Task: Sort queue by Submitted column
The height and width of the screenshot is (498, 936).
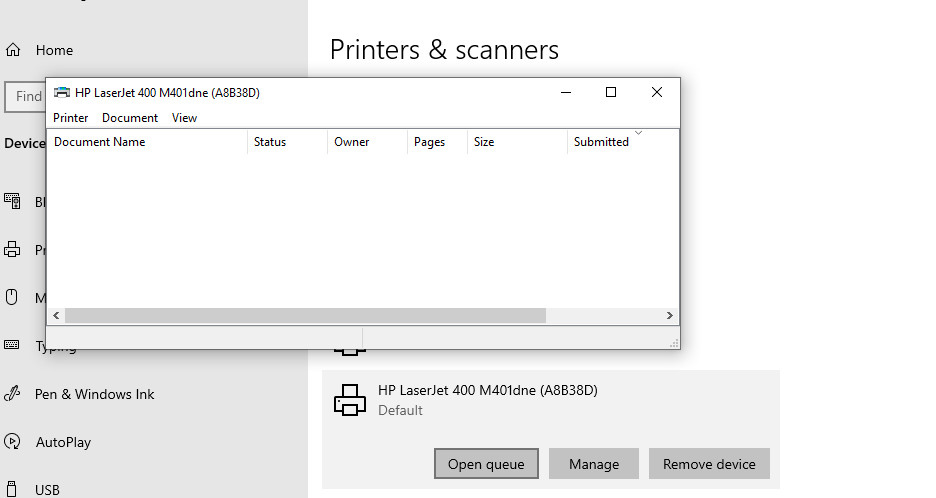Action: click(x=623, y=142)
